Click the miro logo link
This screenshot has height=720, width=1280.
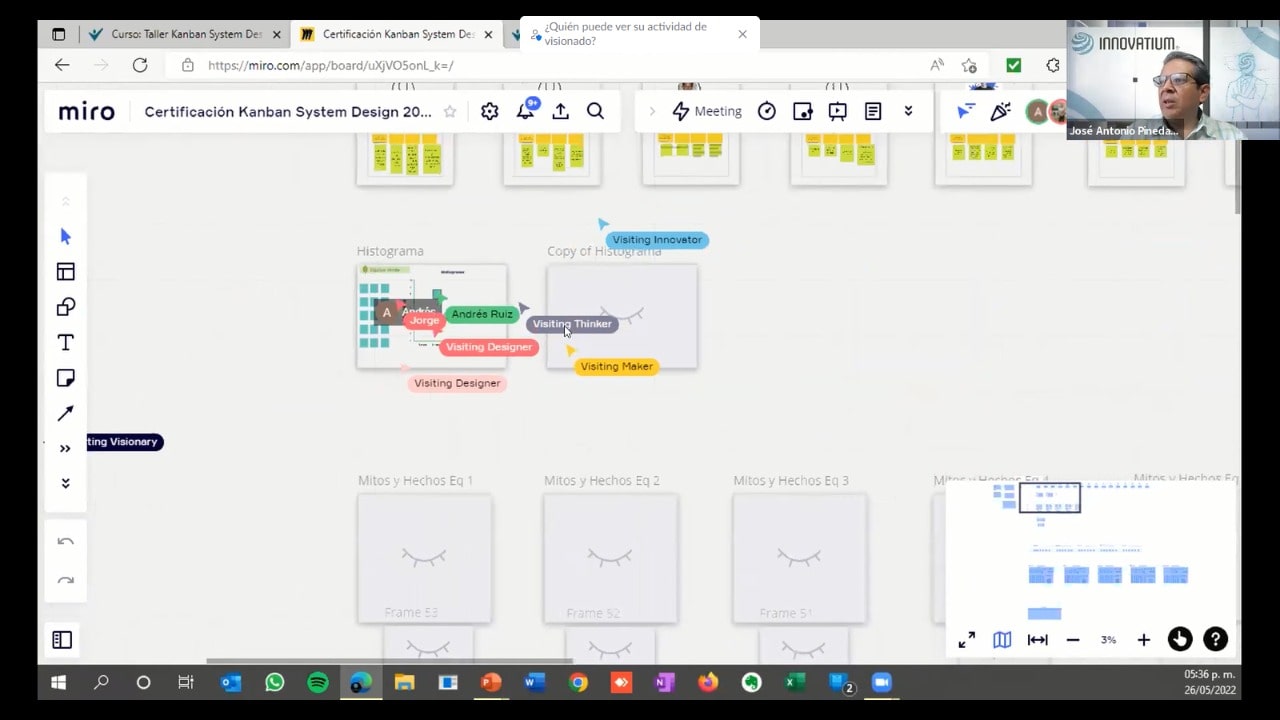(87, 112)
